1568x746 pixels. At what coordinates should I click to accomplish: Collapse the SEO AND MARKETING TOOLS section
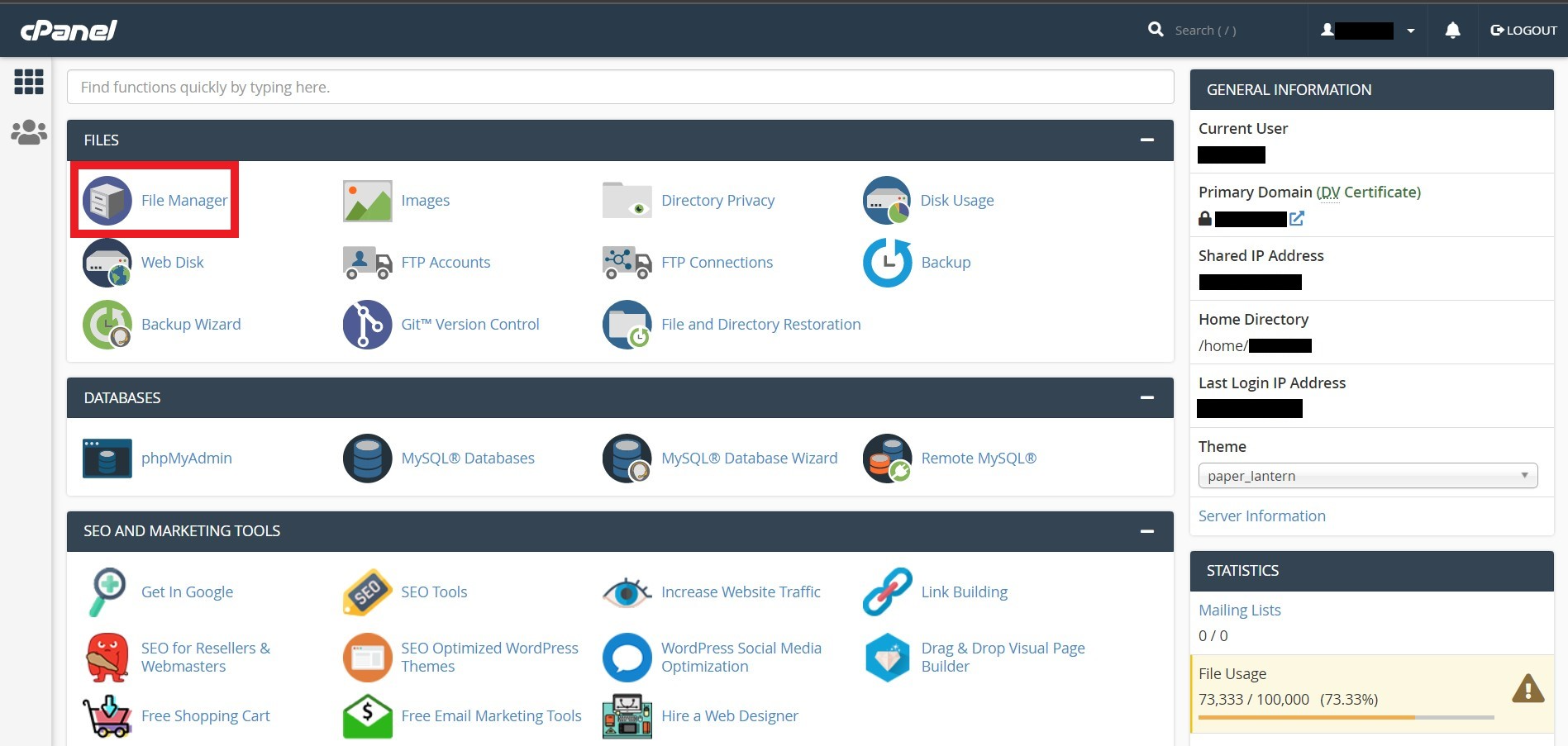coord(1147,530)
